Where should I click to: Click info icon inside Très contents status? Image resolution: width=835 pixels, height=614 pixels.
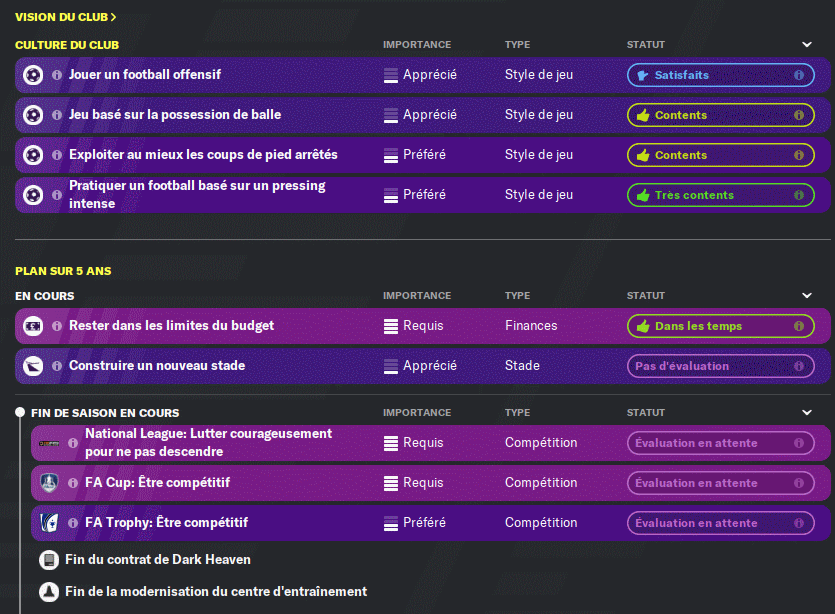(798, 195)
